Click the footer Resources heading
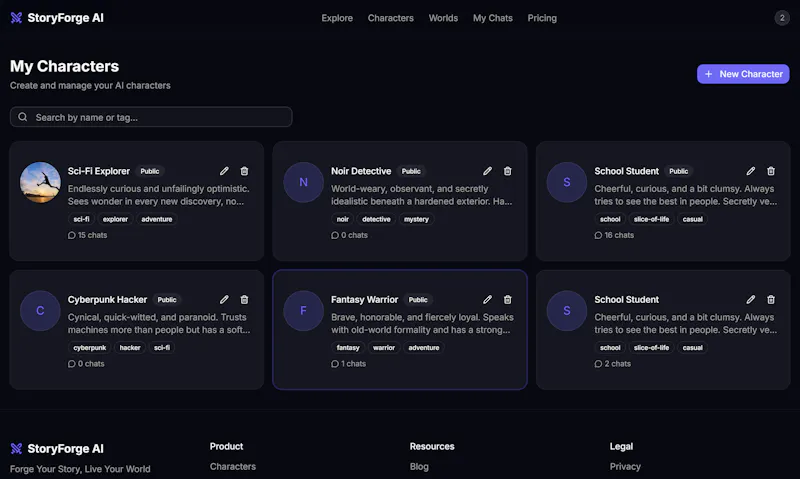This screenshot has width=800, height=479. [x=432, y=446]
